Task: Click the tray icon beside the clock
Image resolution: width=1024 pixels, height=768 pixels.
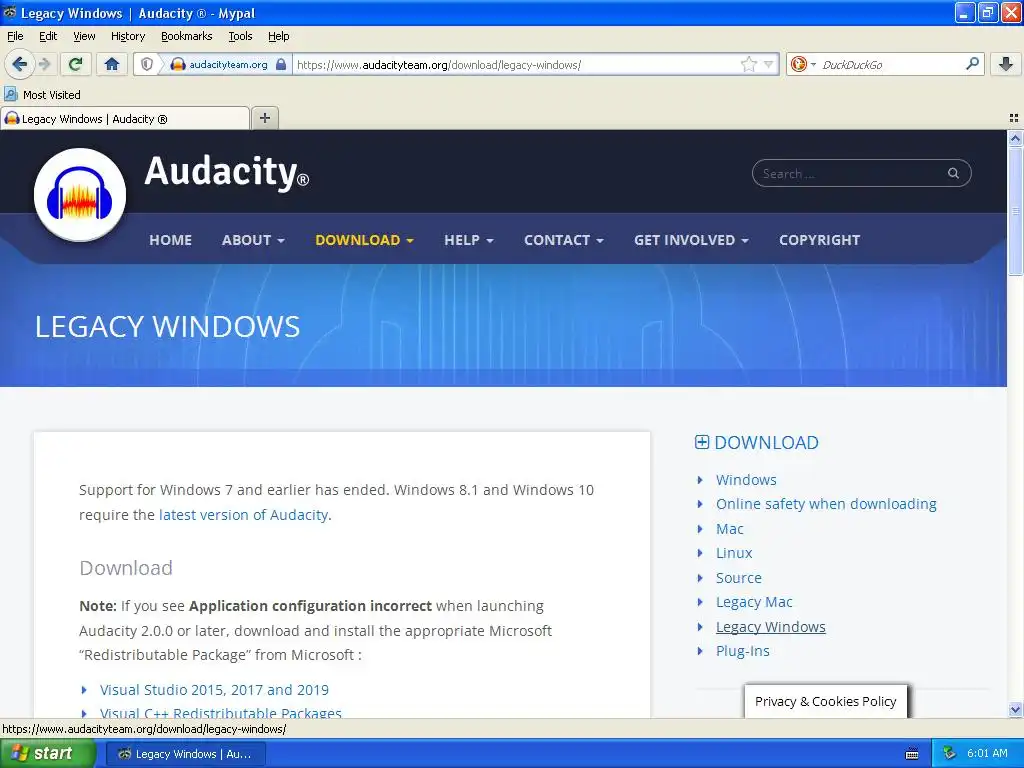Action: pyautogui.click(x=950, y=753)
